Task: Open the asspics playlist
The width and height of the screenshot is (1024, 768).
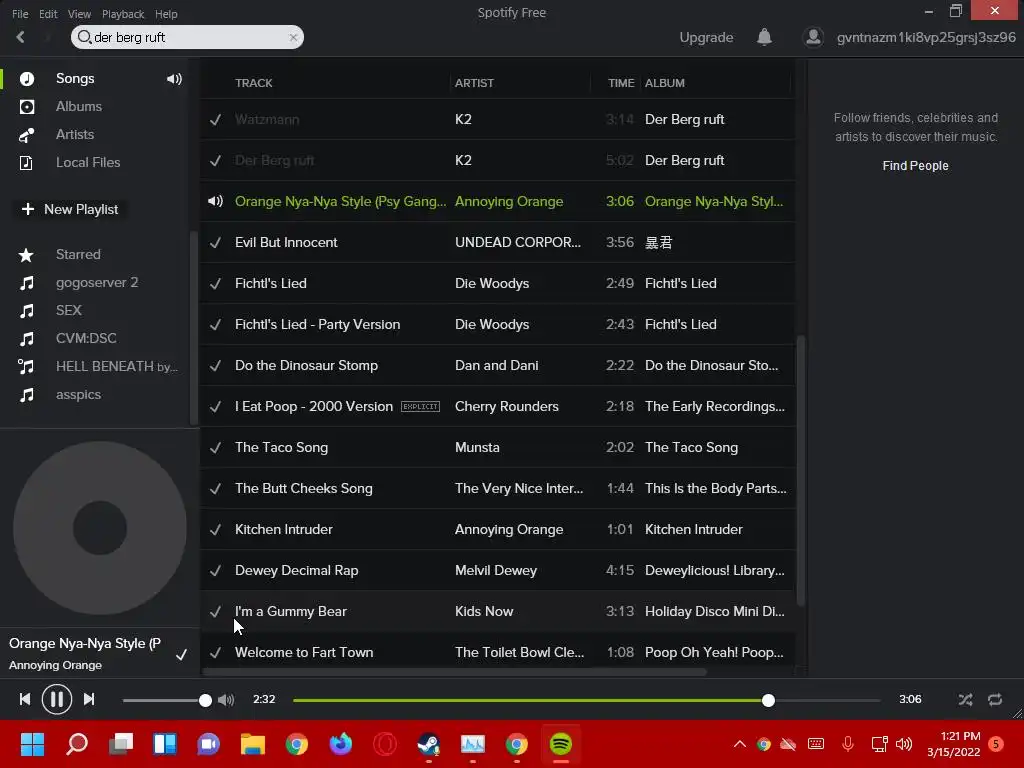Action: tap(78, 395)
